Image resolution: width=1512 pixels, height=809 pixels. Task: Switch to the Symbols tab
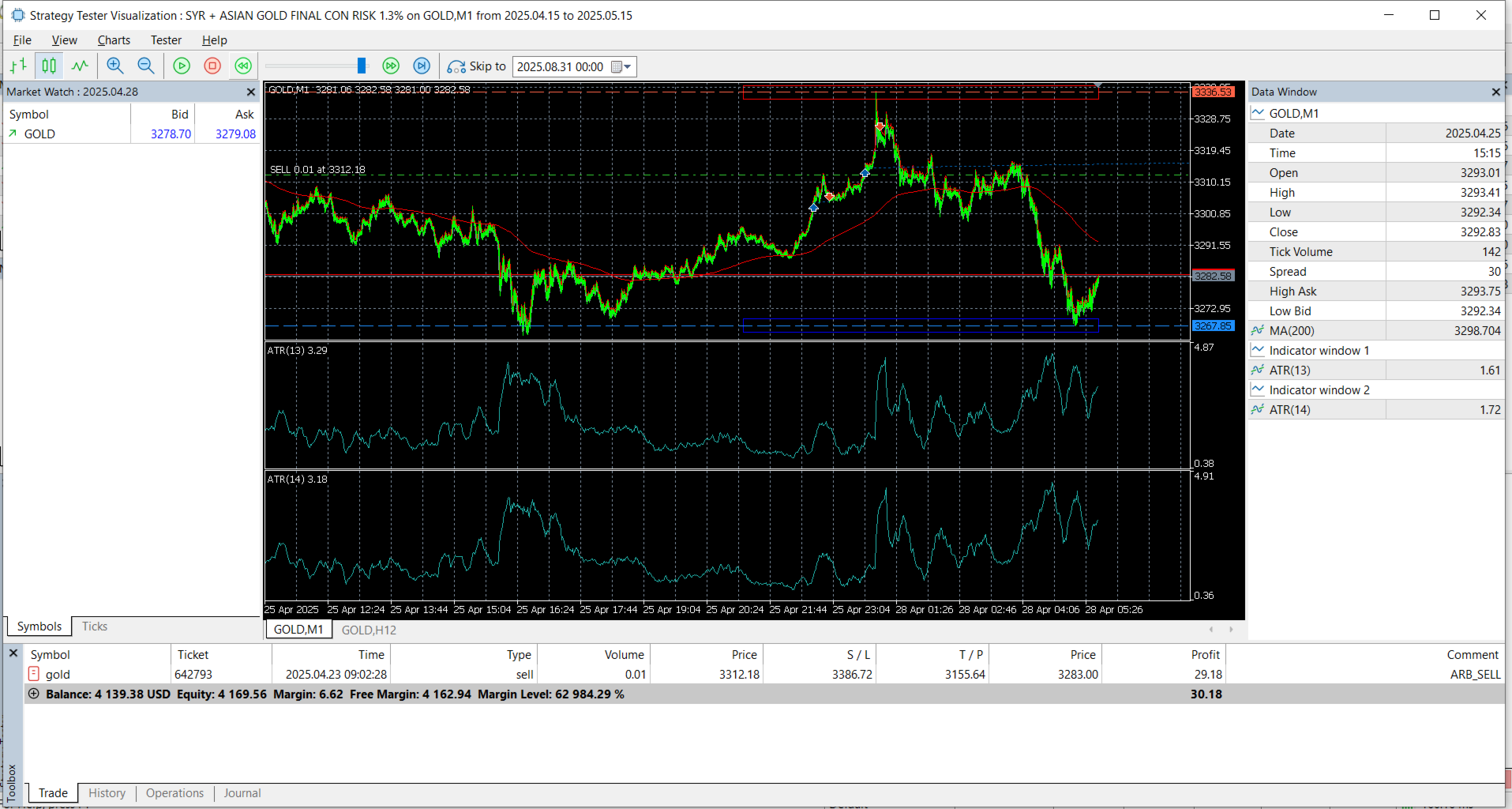(x=39, y=627)
